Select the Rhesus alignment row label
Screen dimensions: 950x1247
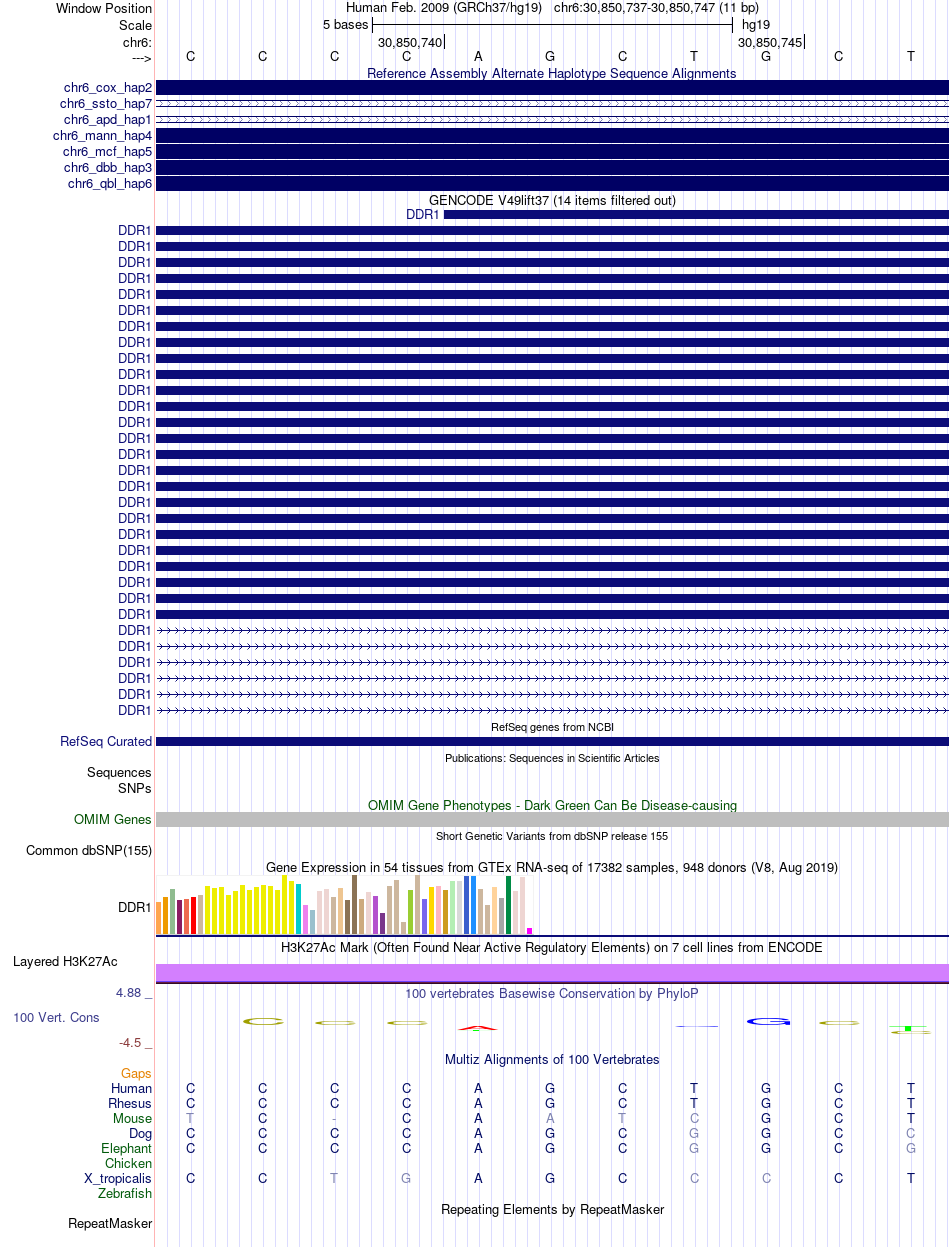pos(130,1103)
